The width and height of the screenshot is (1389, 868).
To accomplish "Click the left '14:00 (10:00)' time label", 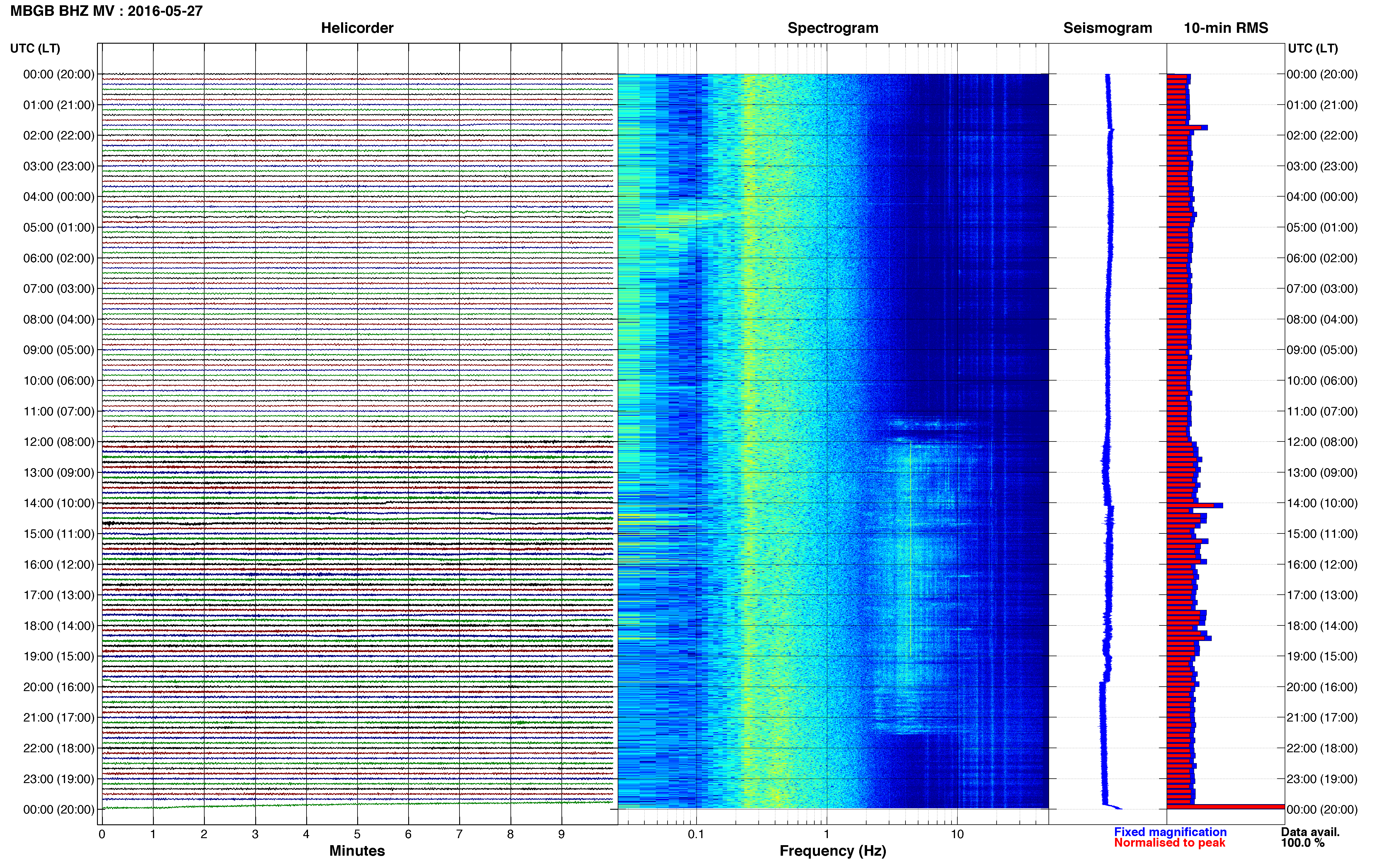I will tap(59, 503).
